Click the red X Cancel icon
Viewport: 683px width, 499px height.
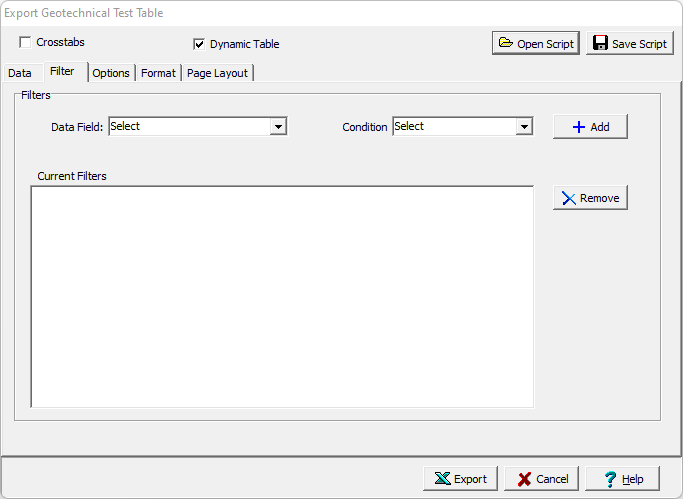click(x=524, y=479)
